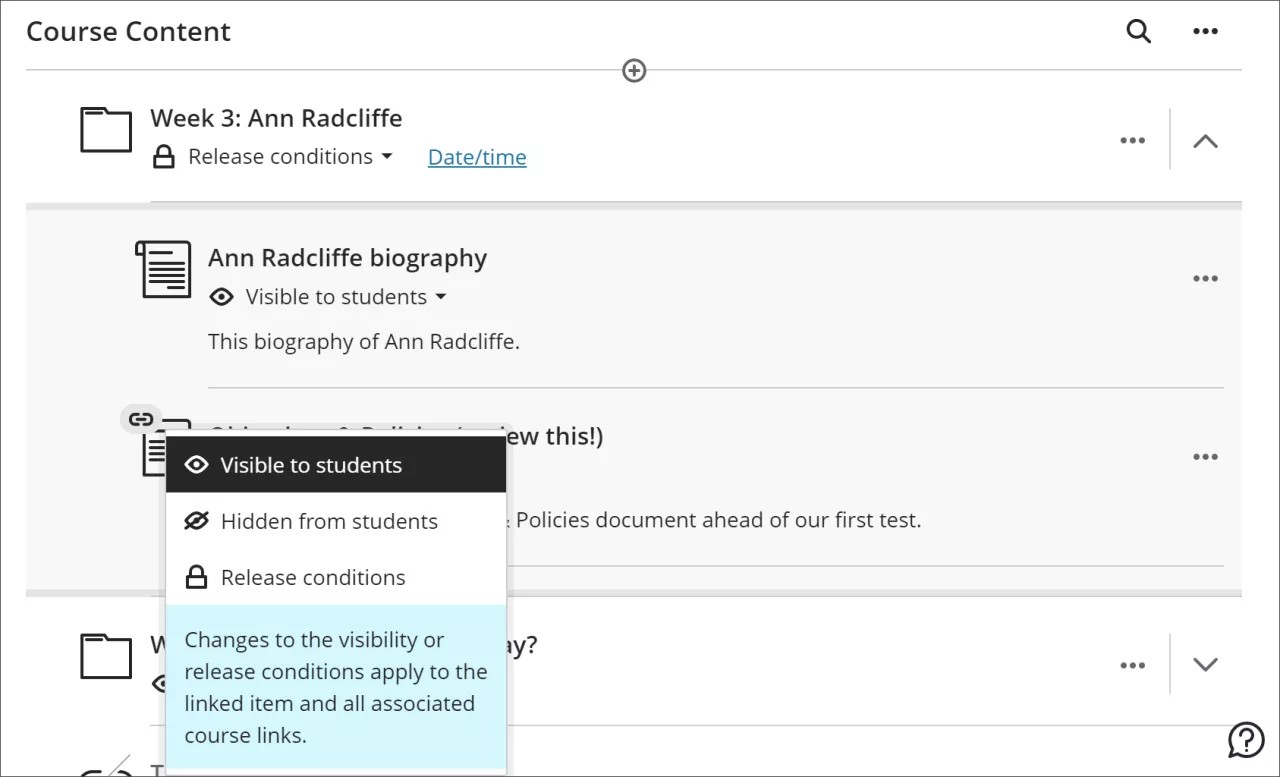This screenshot has width=1280, height=777.
Task: Click the plus icon to add content
Action: (633, 70)
